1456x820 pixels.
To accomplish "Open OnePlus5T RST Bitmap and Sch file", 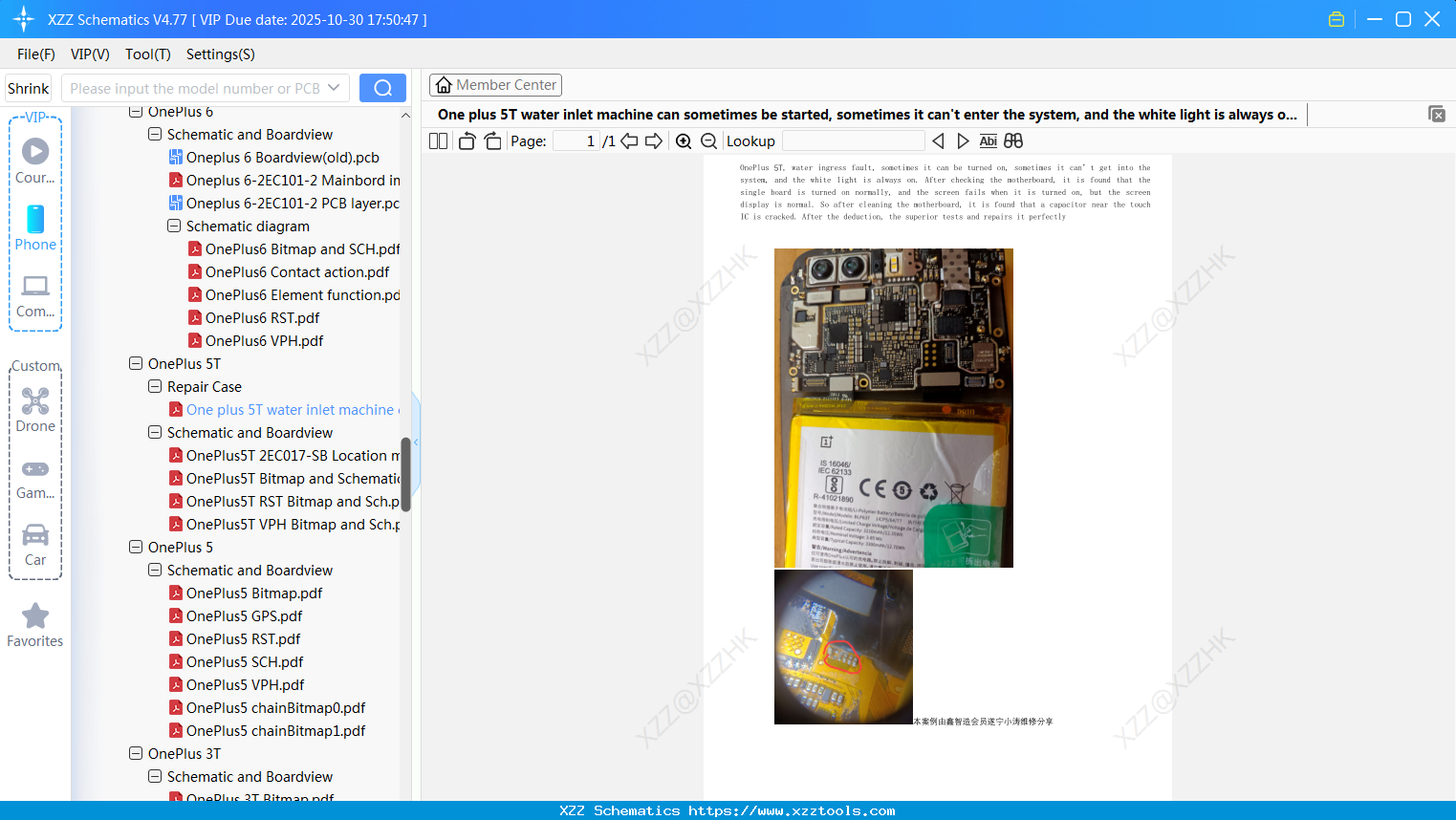I will [x=284, y=502].
